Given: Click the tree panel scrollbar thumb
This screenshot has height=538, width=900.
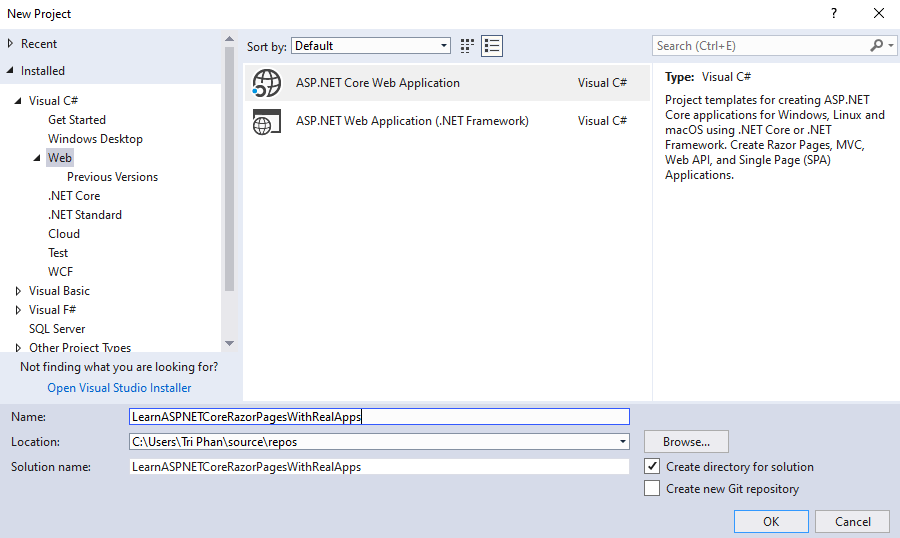Looking at the screenshot, I should (x=230, y=169).
